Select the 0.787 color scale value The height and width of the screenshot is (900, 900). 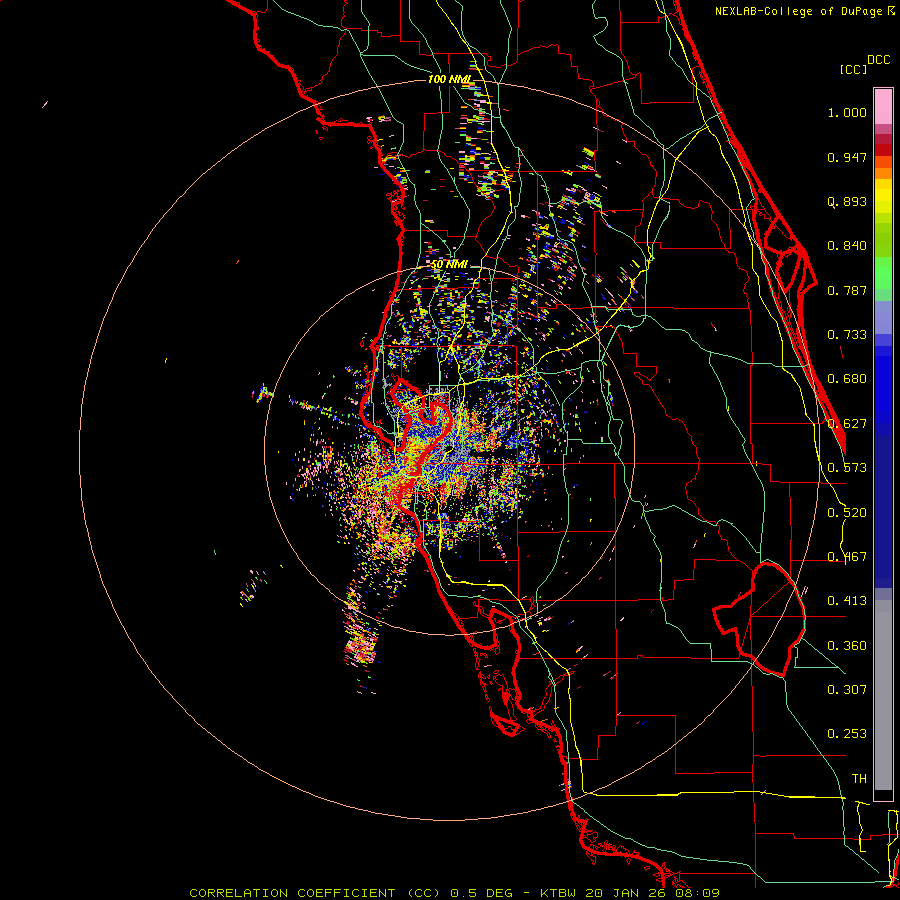click(x=847, y=290)
